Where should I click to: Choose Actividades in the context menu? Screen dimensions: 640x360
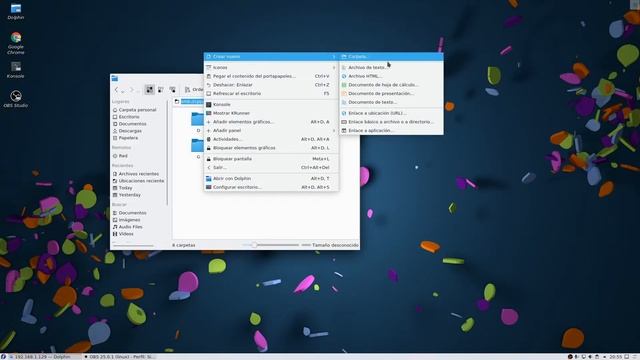point(271,139)
